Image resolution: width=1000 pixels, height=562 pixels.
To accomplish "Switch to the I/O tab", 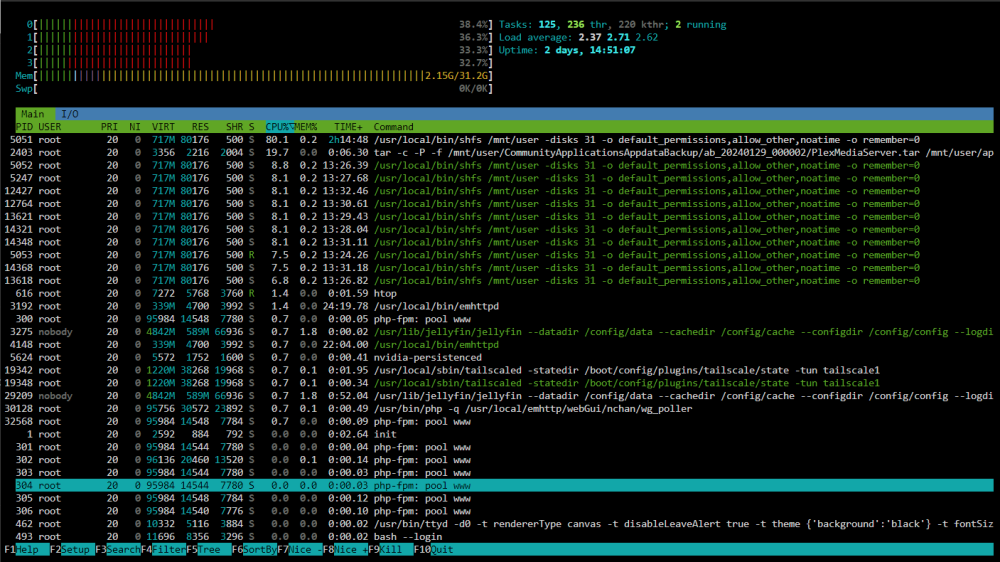I will tap(70, 114).
